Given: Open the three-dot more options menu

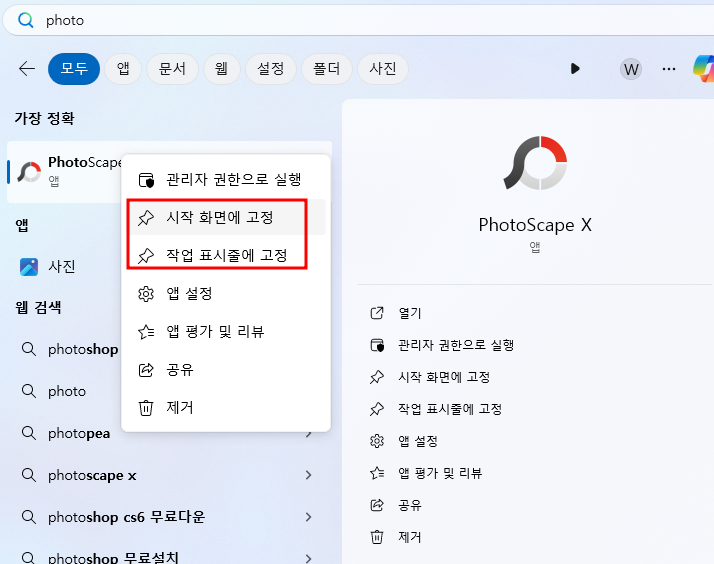Looking at the screenshot, I should tap(669, 69).
